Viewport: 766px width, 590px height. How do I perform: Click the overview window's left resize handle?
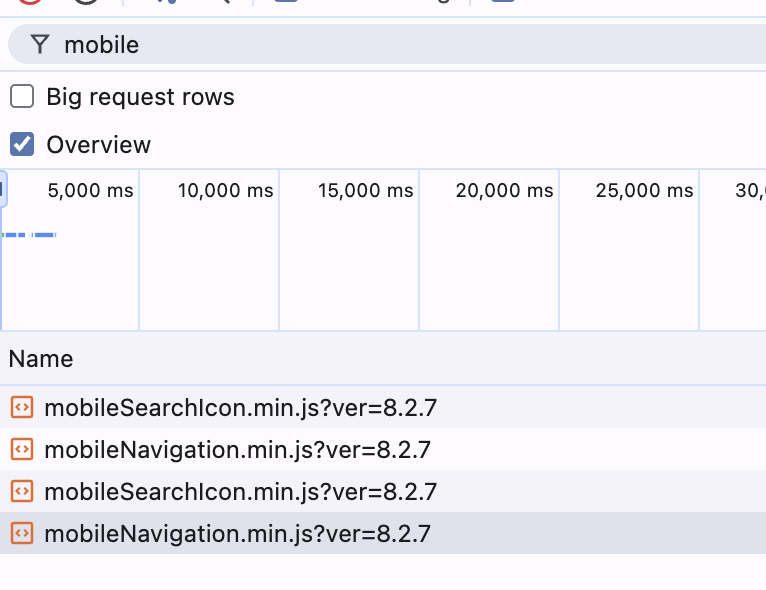pos(3,189)
